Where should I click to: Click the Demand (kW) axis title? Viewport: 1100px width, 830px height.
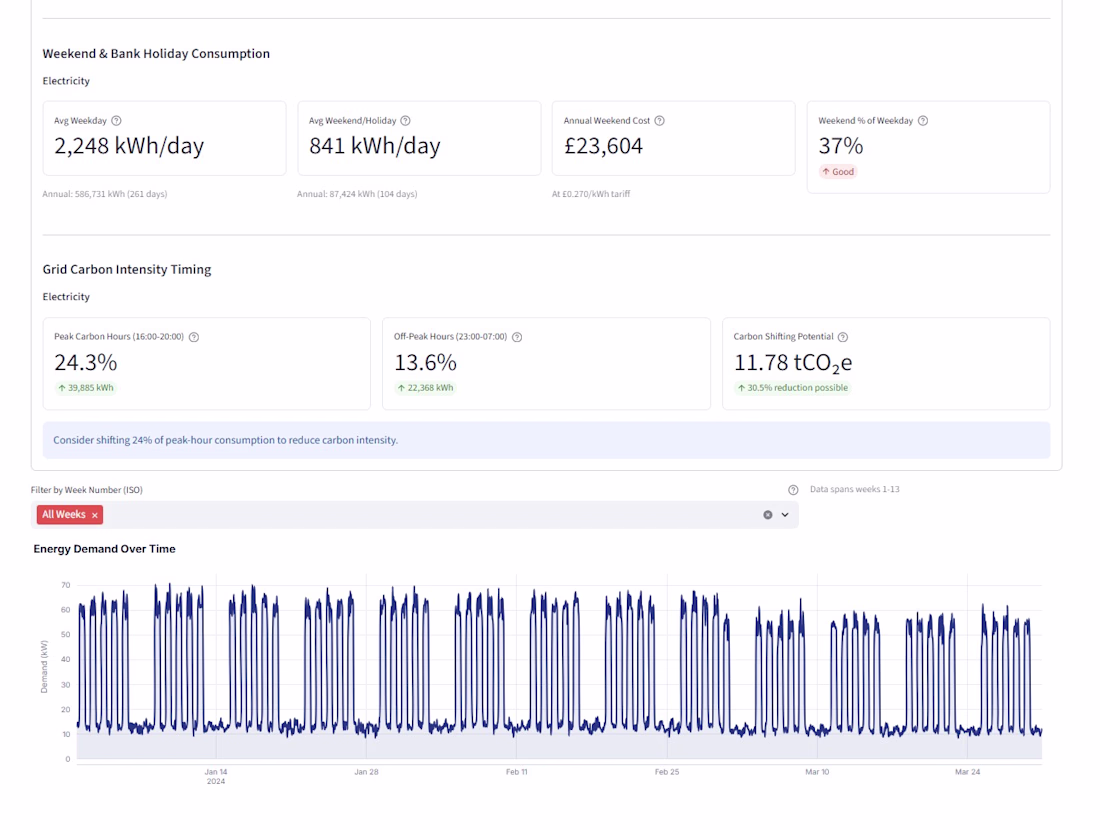(x=44, y=667)
